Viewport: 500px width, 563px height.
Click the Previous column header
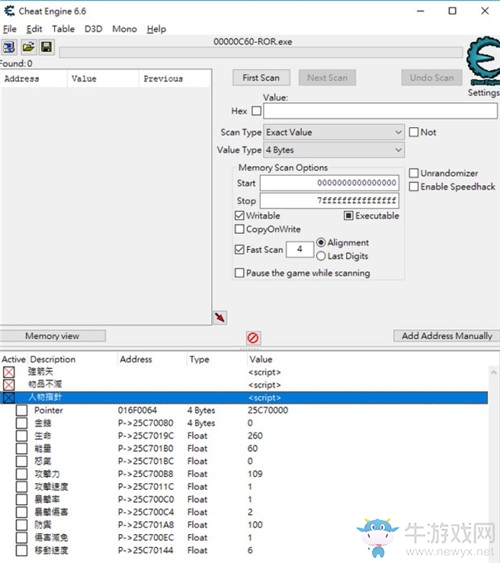point(163,79)
